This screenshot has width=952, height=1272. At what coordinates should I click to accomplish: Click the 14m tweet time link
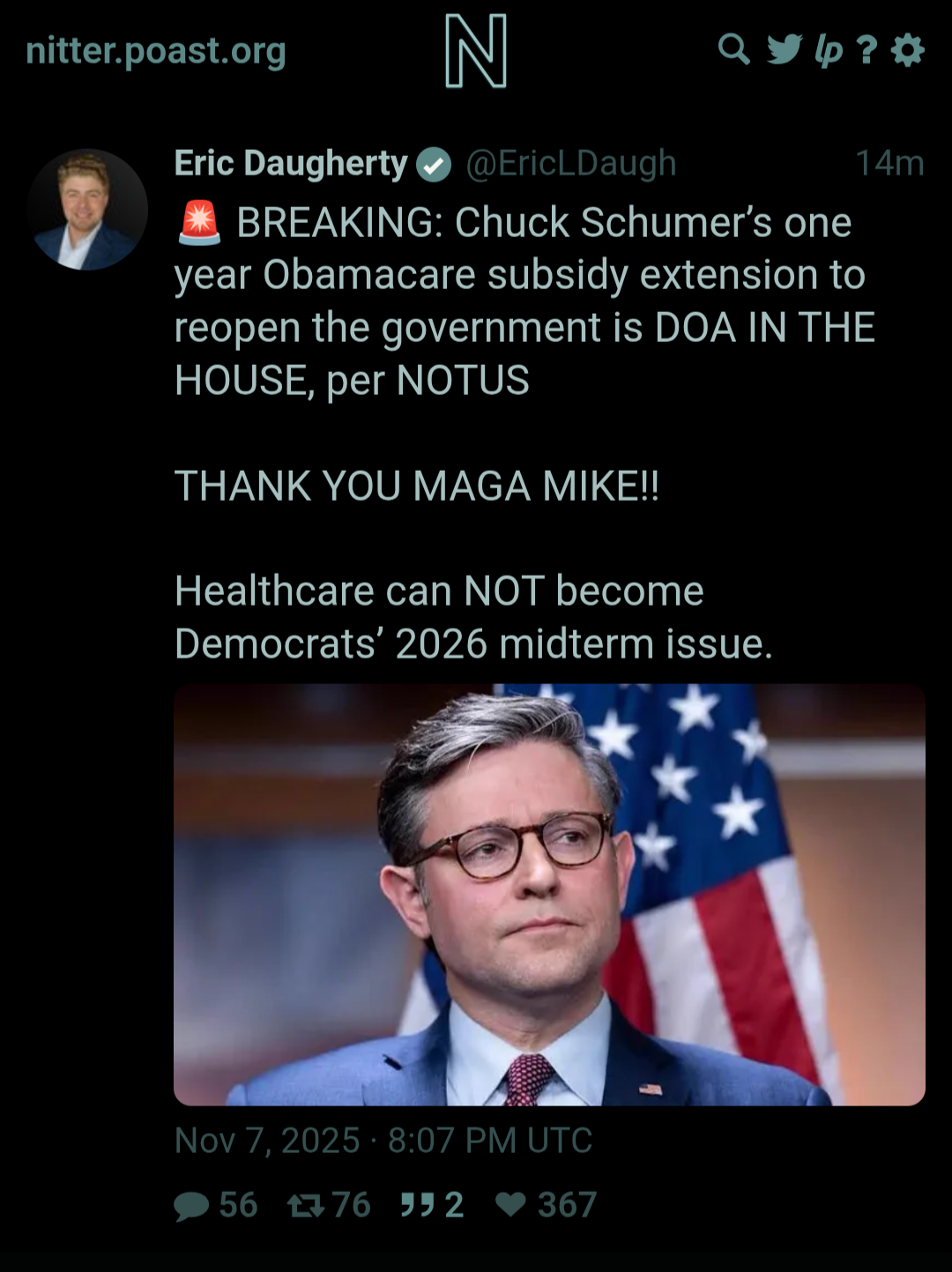(889, 163)
